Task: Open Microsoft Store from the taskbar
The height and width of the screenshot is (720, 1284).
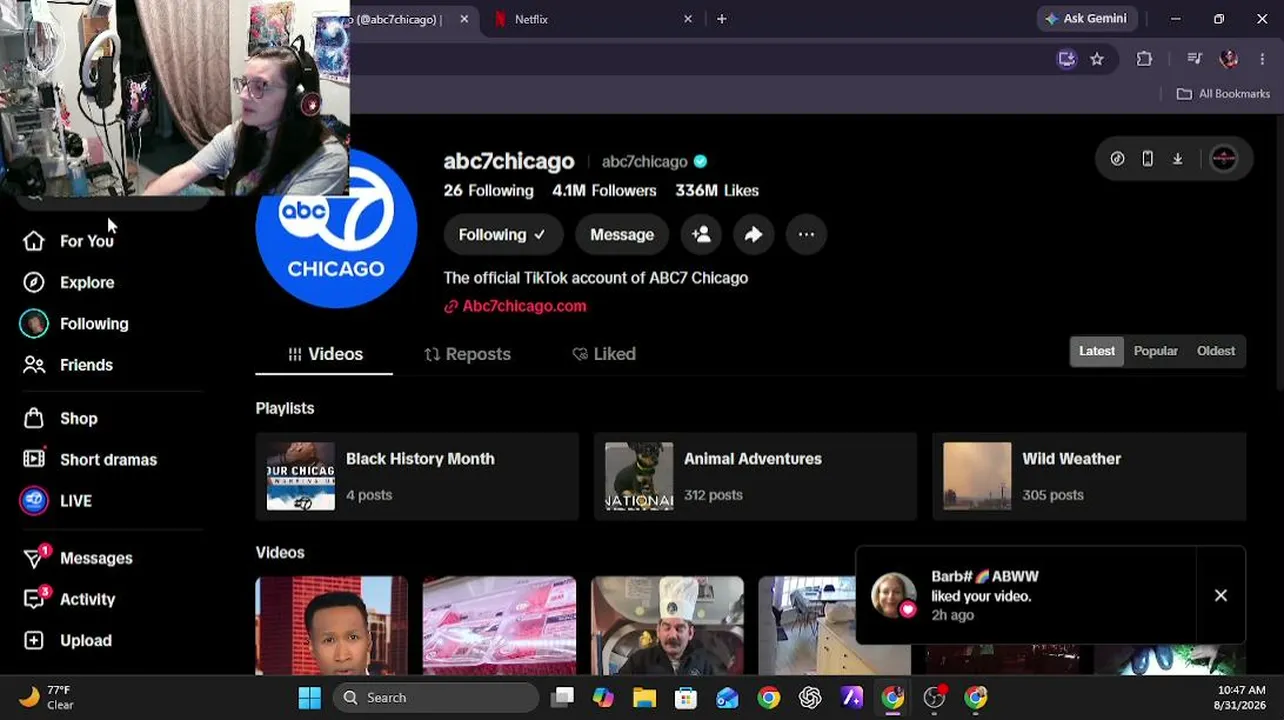Action: point(686,698)
